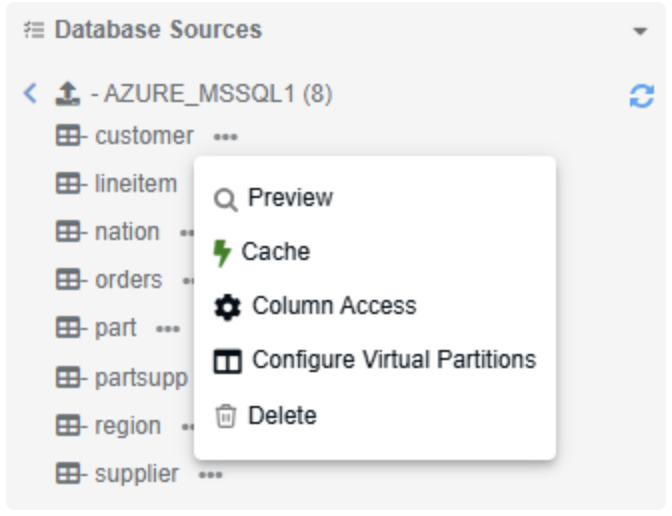Click the table icon next to partsupp

click(x=68, y=378)
